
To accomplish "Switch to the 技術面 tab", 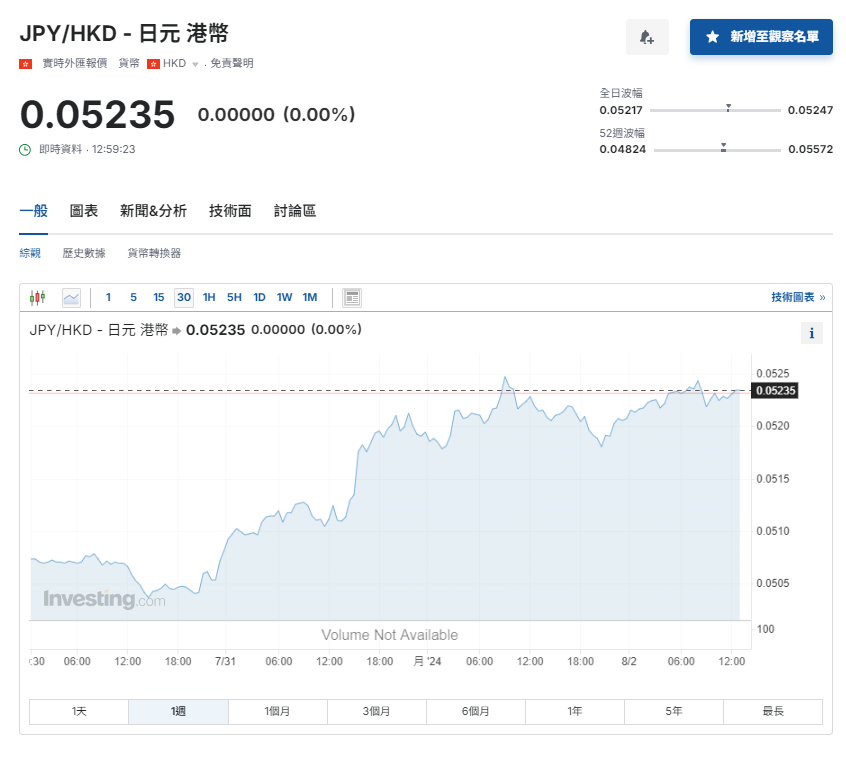I will (230, 211).
